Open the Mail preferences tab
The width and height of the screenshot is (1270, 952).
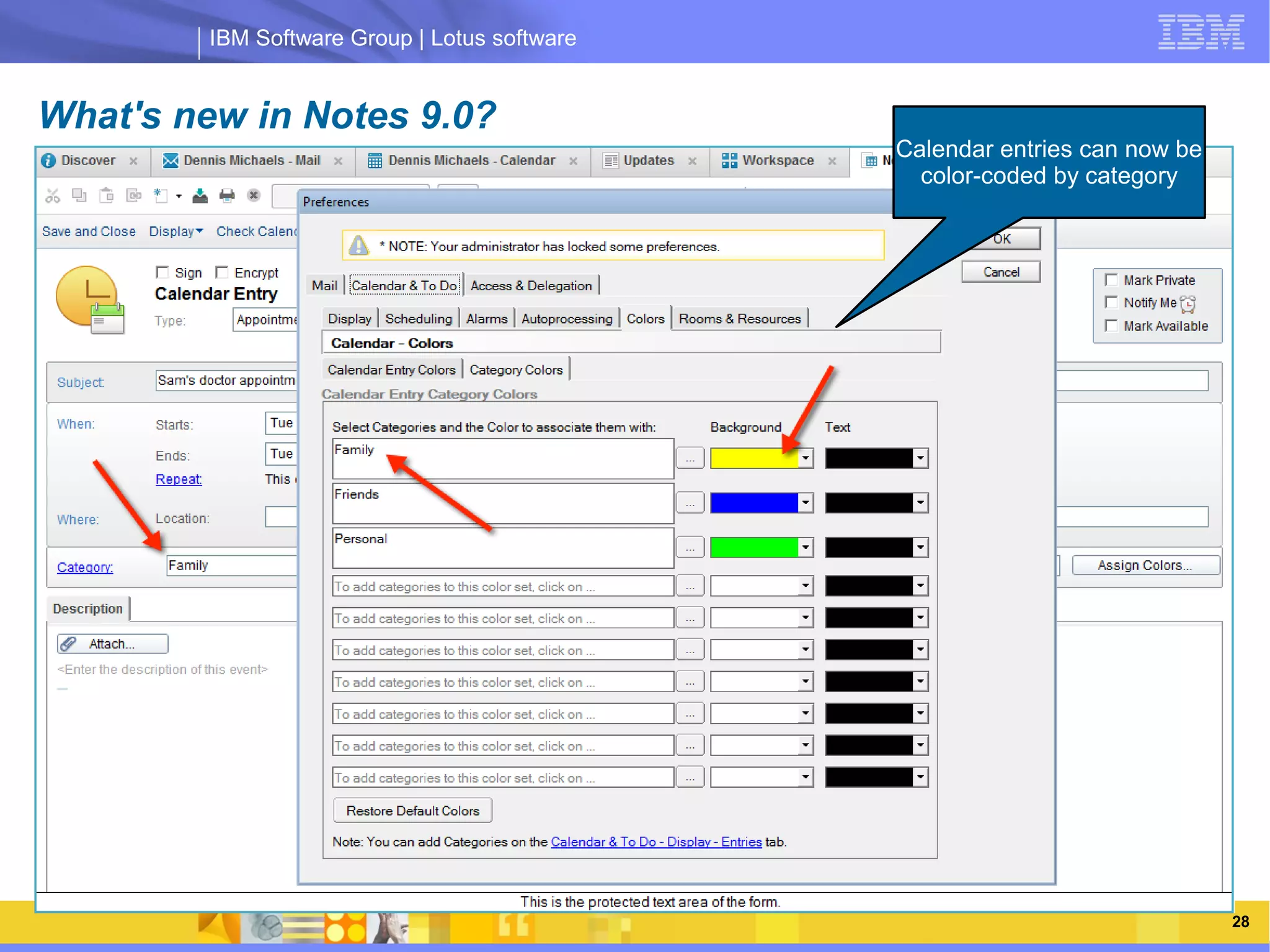(324, 285)
